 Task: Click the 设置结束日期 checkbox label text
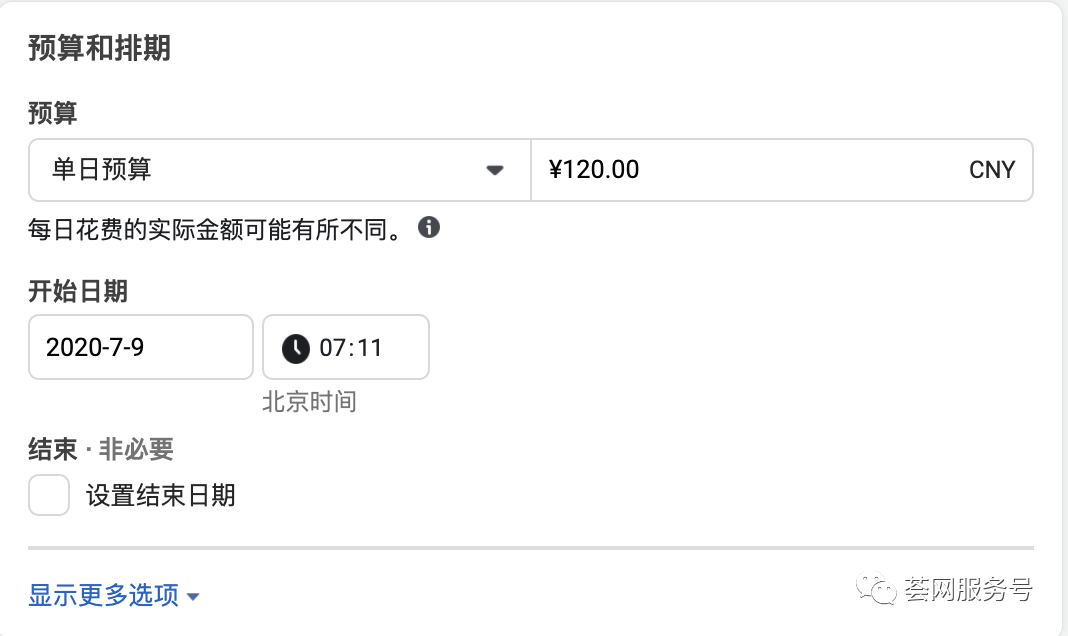tap(161, 495)
